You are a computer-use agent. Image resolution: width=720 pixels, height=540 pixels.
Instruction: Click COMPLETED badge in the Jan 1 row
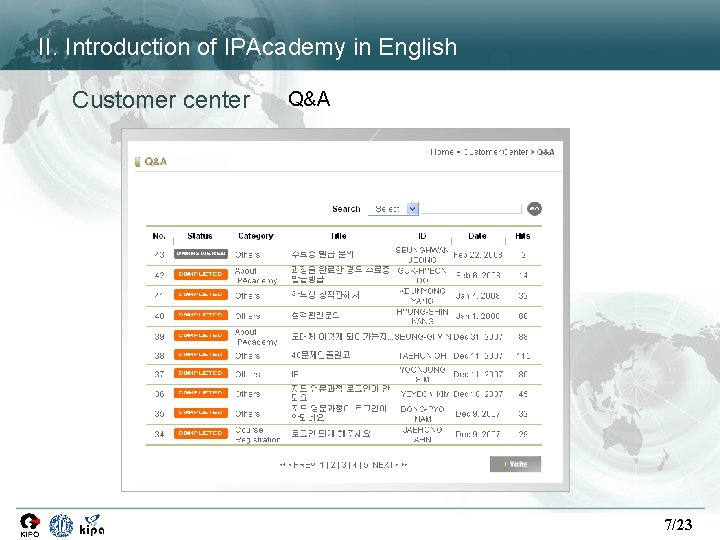[x=201, y=315]
